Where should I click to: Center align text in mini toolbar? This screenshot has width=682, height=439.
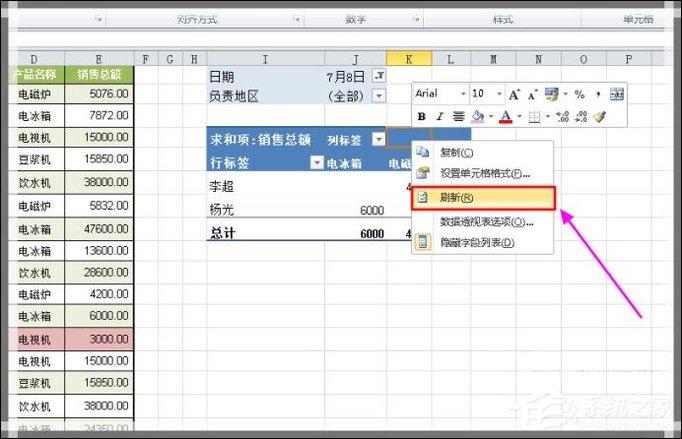coord(458,117)
